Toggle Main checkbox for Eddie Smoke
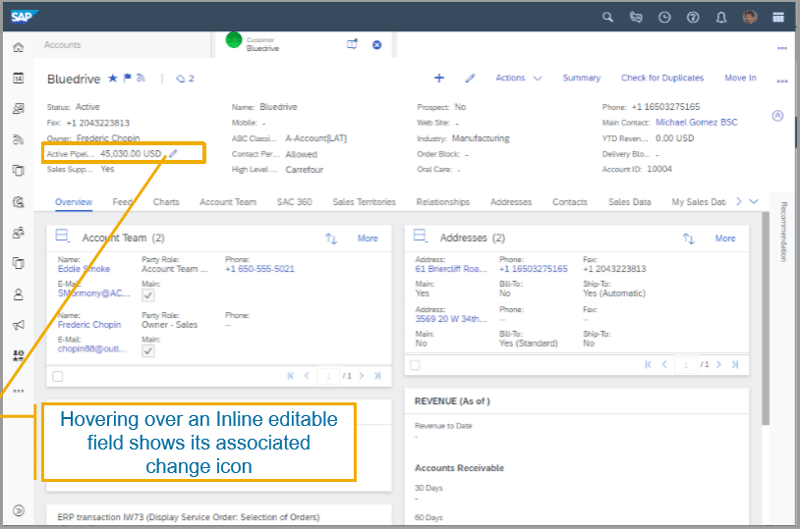Screen dimensions: 800x529 pos(148,295)
